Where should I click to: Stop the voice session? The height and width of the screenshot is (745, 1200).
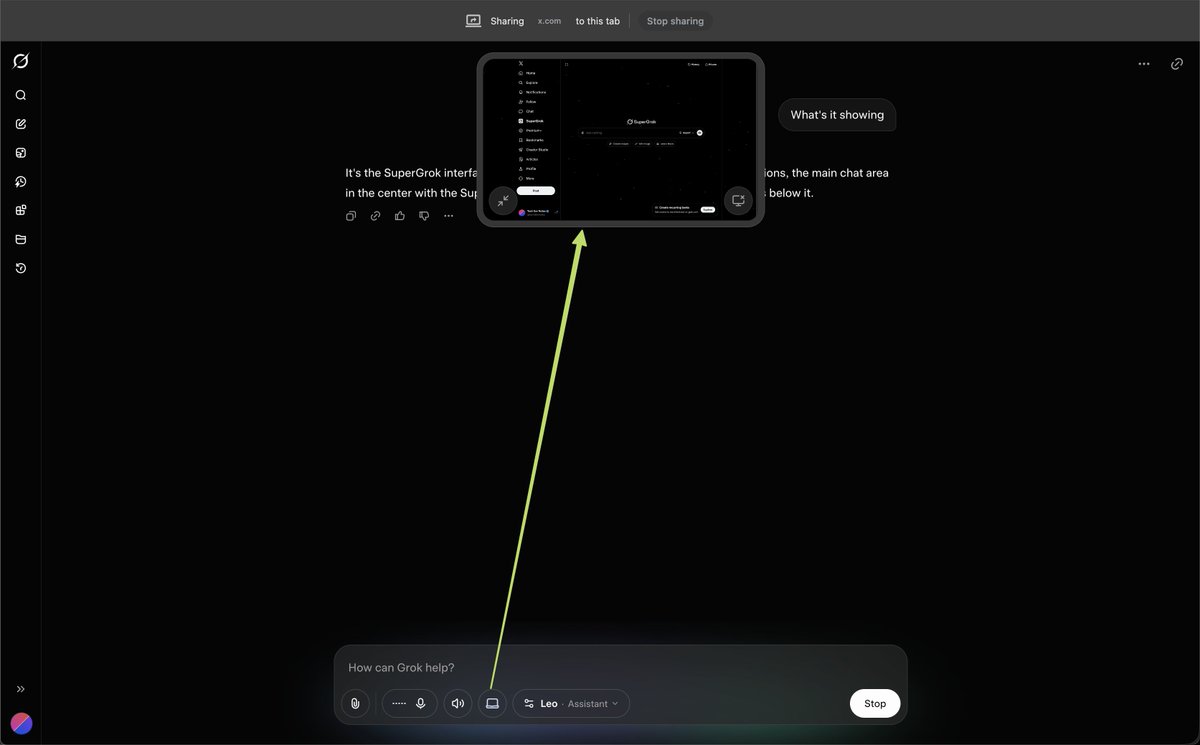coord(875,703)
